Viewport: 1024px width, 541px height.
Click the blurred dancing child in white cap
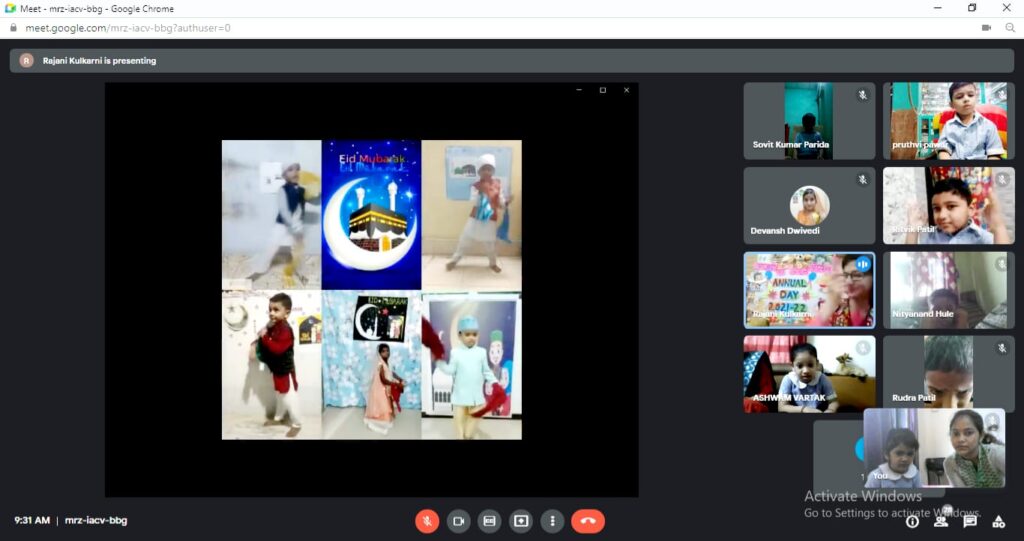272,215
